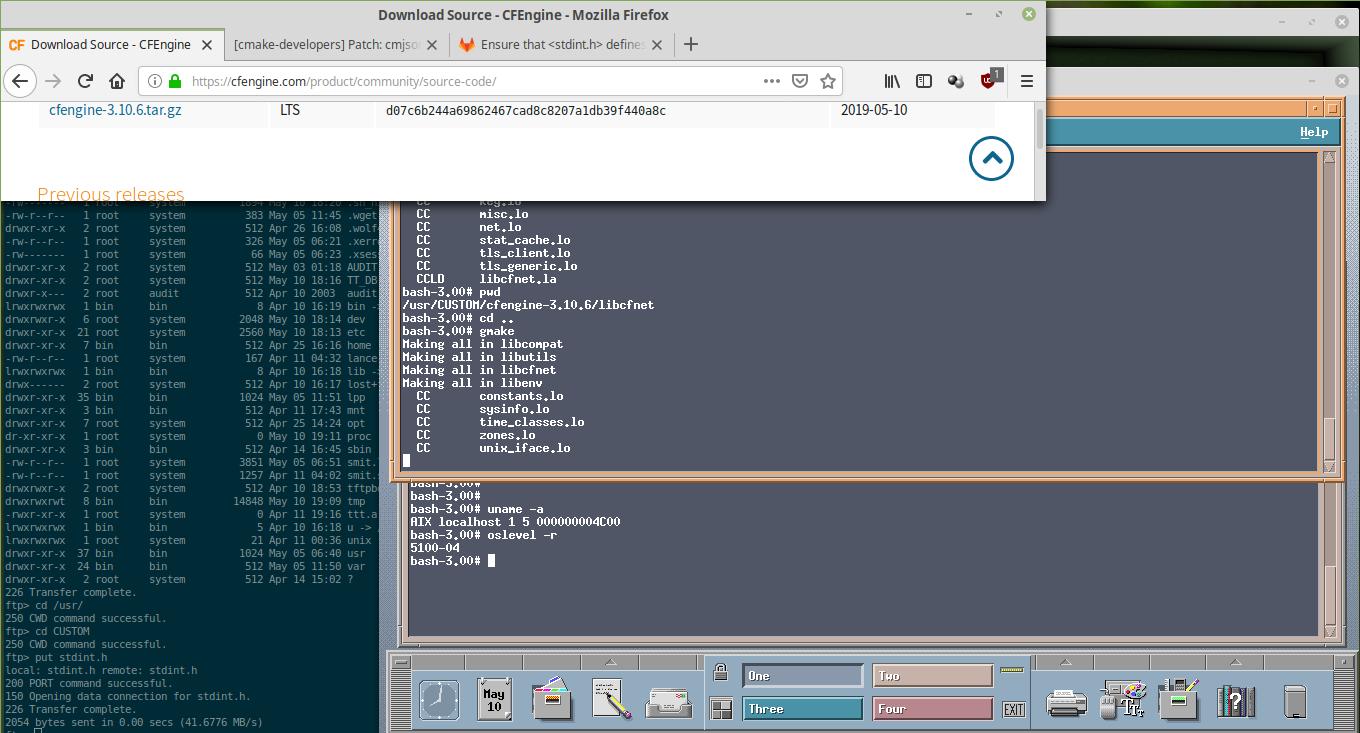The height and width of the screenshot is (733, 1360).
Task: Open CDE Help books icon
Action: 1235,700
